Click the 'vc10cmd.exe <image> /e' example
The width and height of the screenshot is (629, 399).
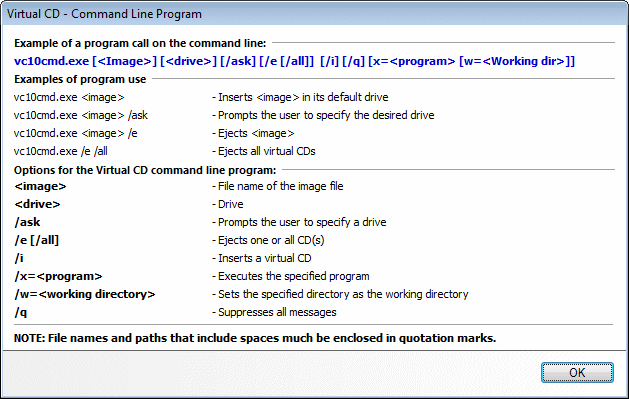pyautogui.click(x=75, y=134)
